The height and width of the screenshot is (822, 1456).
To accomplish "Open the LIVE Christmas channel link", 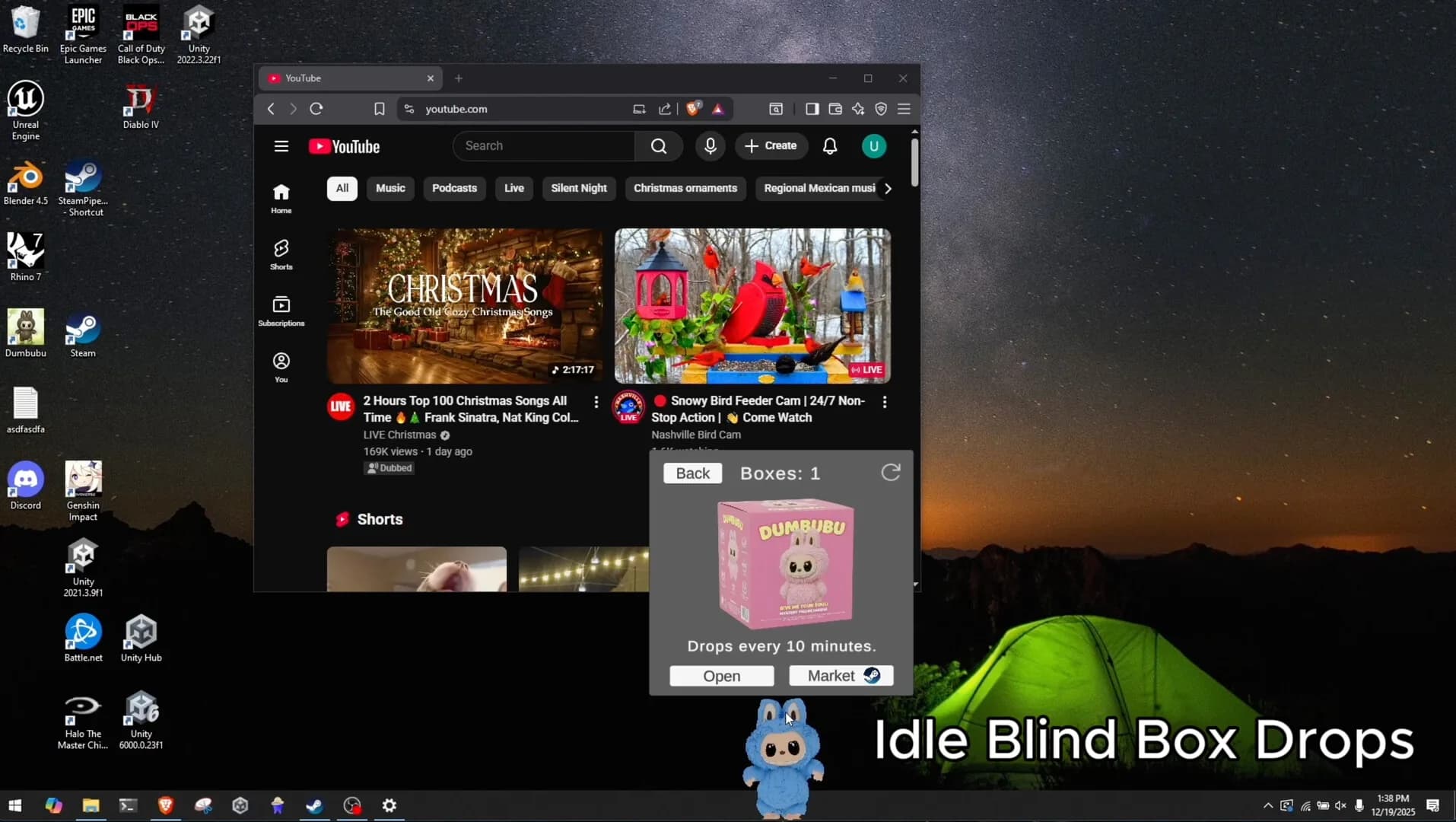I will 399,435.
